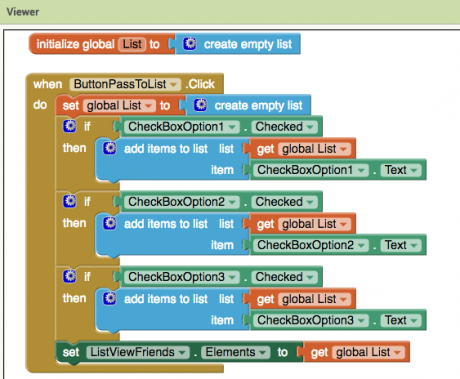Open Checked property dropdown for CheckBoxOption1

[x=284, y=127]
